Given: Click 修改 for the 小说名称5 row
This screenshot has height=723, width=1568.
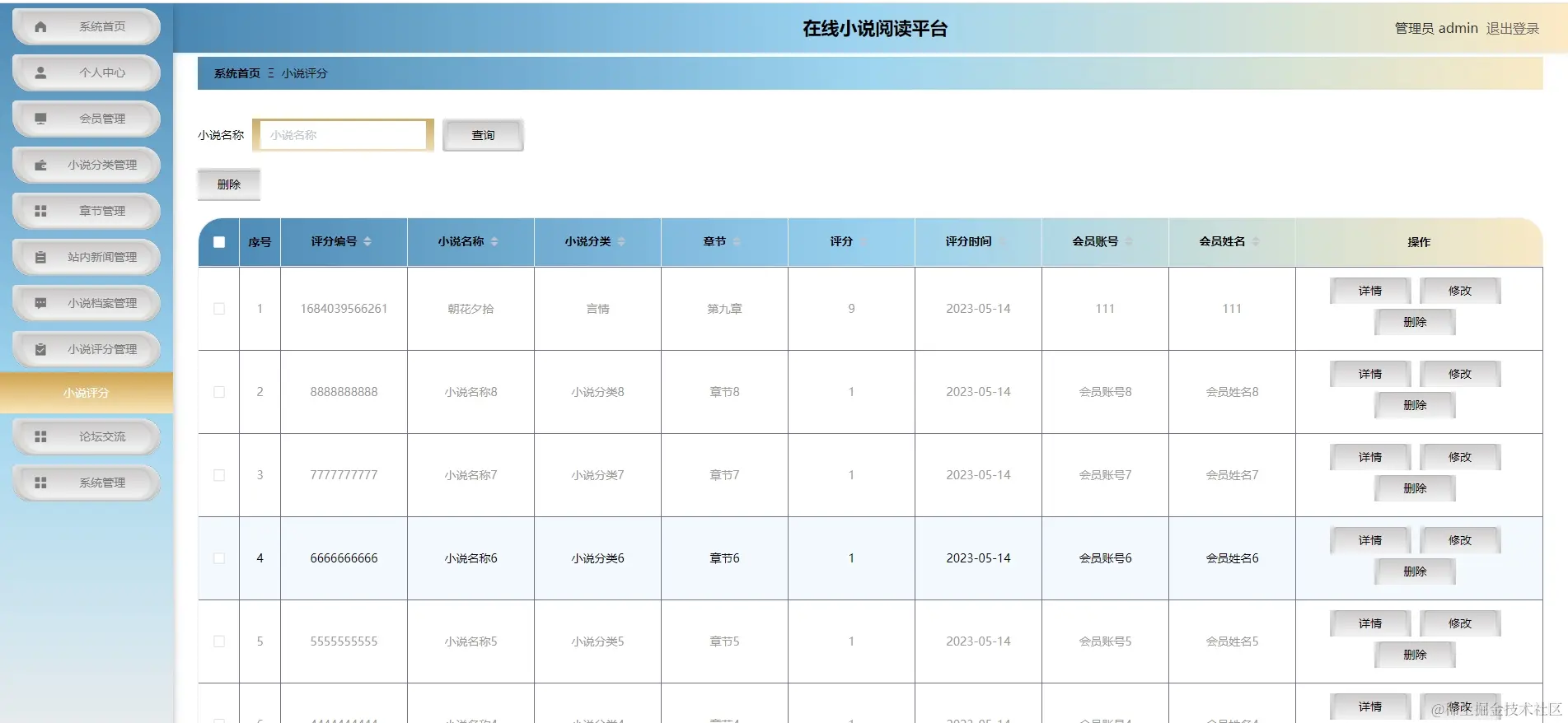Looking at the screenshot, I should click(x=1460, y=623).
